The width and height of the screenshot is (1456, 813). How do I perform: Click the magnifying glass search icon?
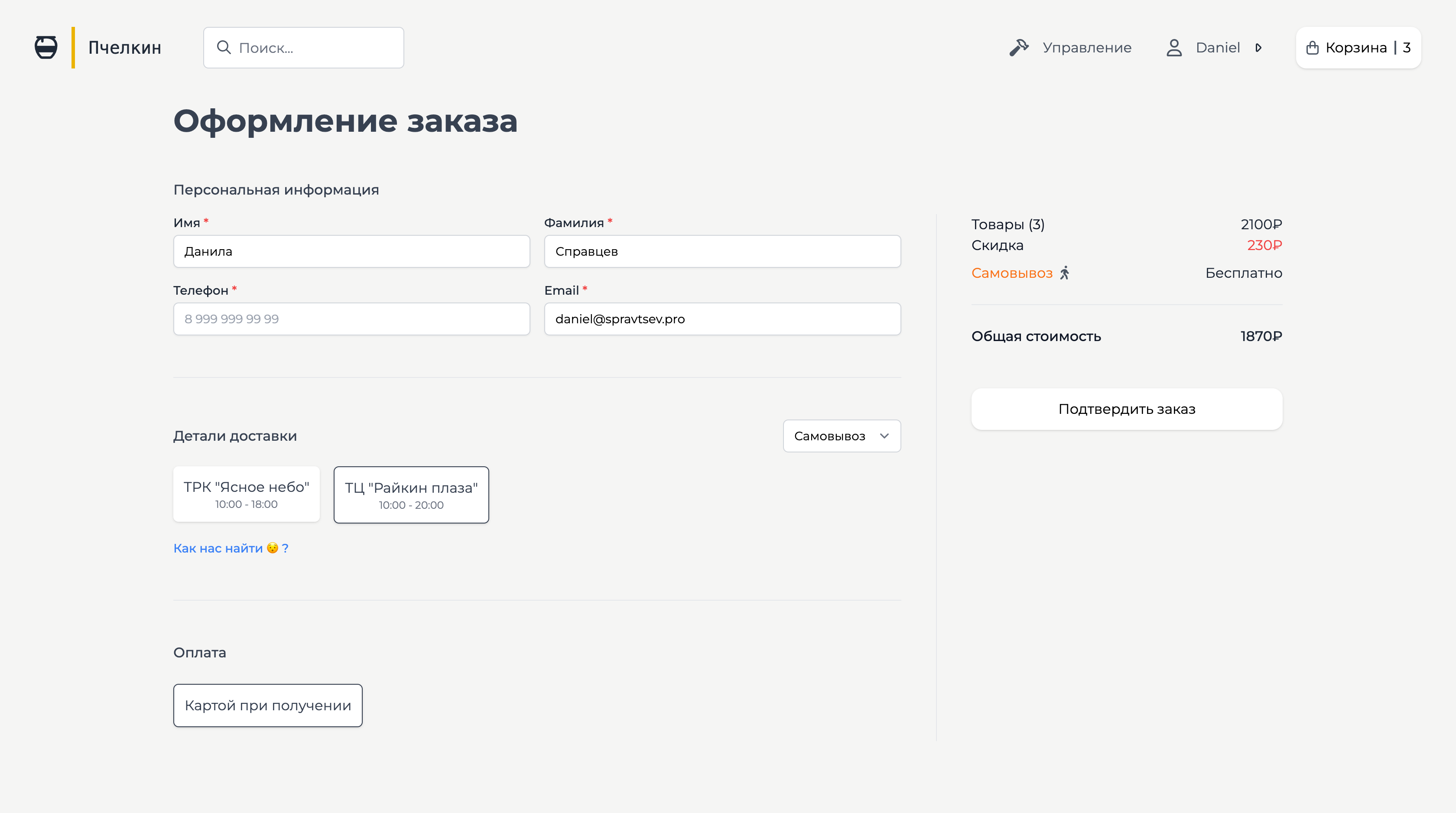224,48
